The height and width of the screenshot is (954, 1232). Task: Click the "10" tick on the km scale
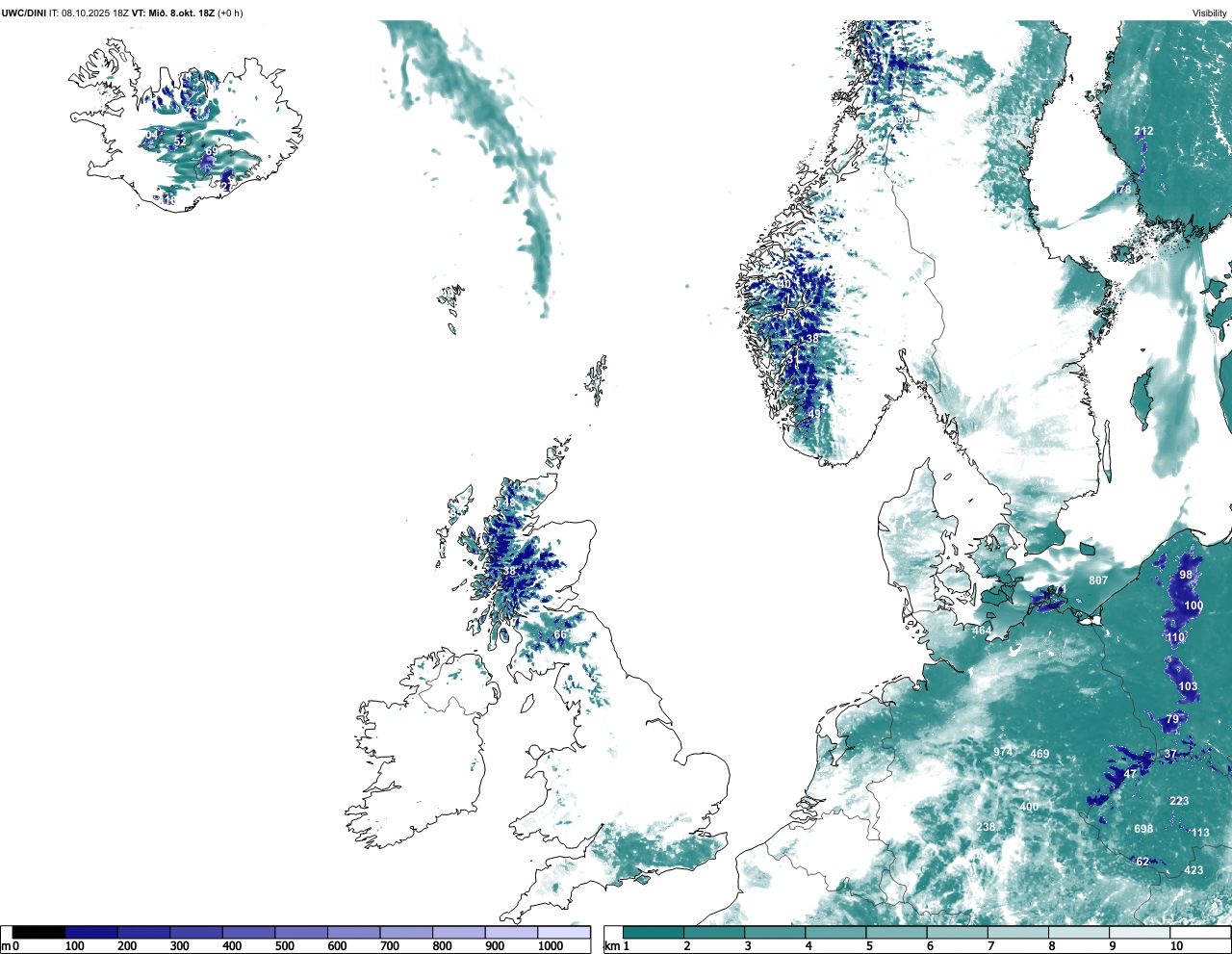pyautogui.click(x=1176, y=946)
